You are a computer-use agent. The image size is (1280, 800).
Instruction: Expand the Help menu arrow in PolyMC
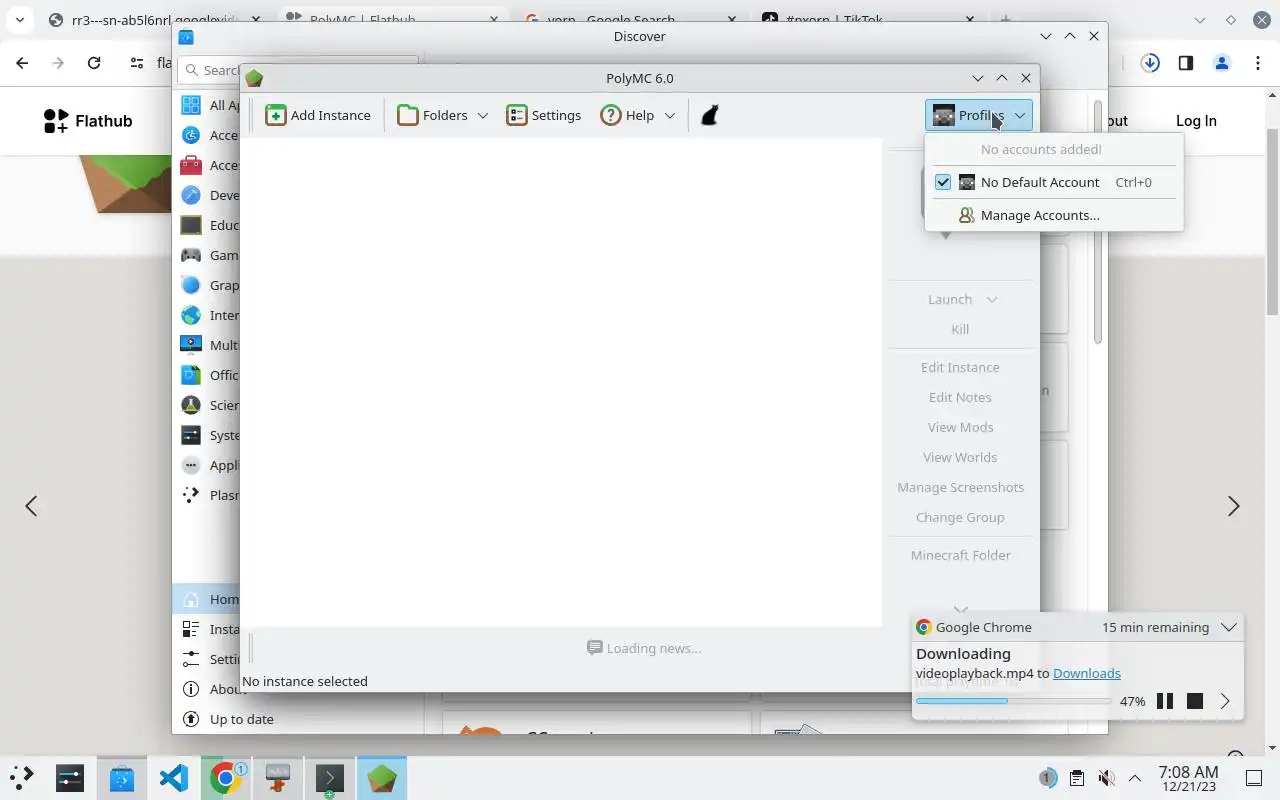[669, 115]
